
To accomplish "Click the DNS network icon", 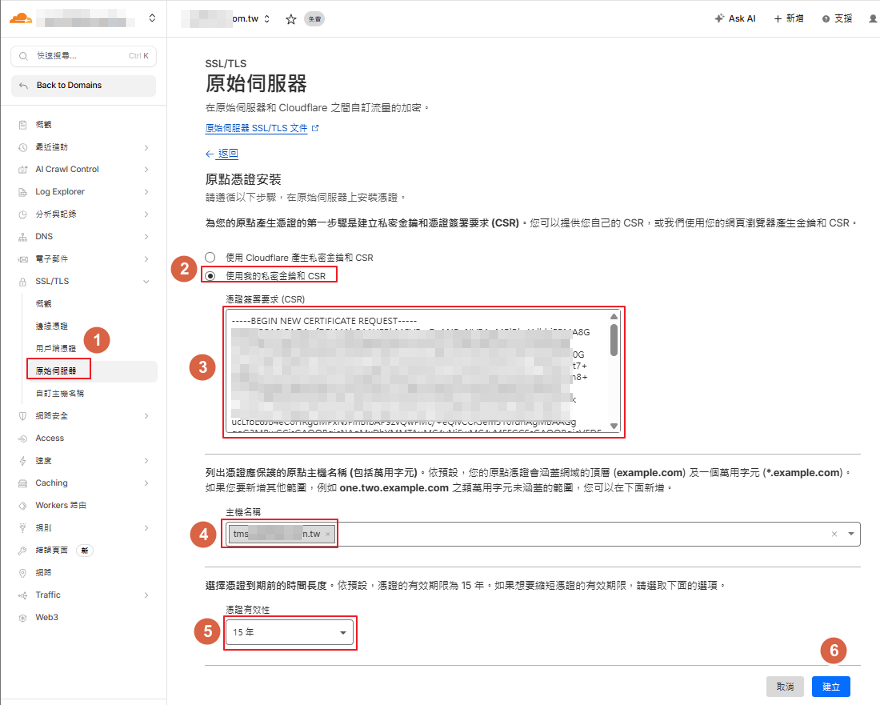I will click(x=22, y=237).
